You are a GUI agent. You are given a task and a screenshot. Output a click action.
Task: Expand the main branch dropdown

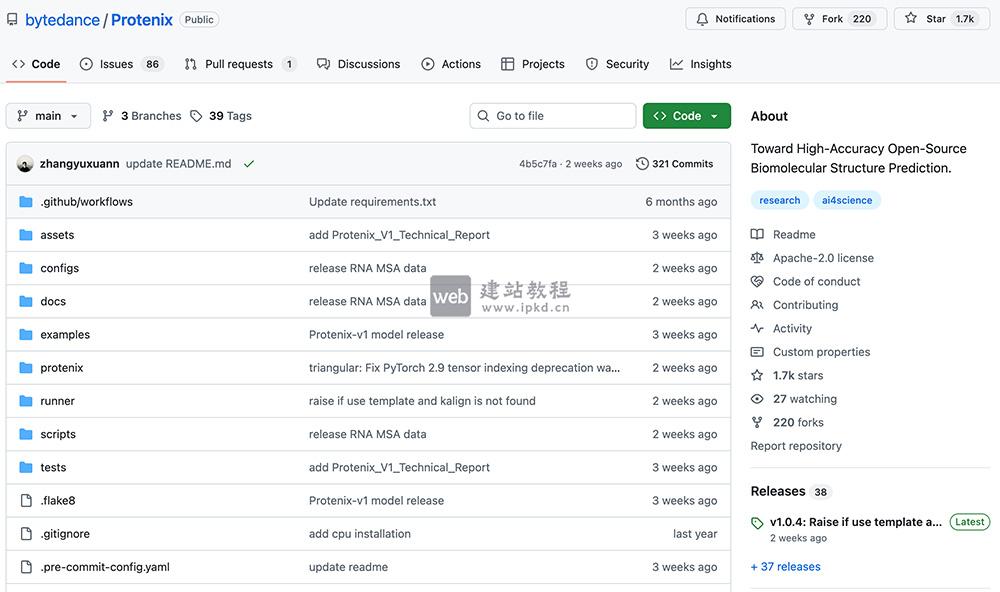47,115
